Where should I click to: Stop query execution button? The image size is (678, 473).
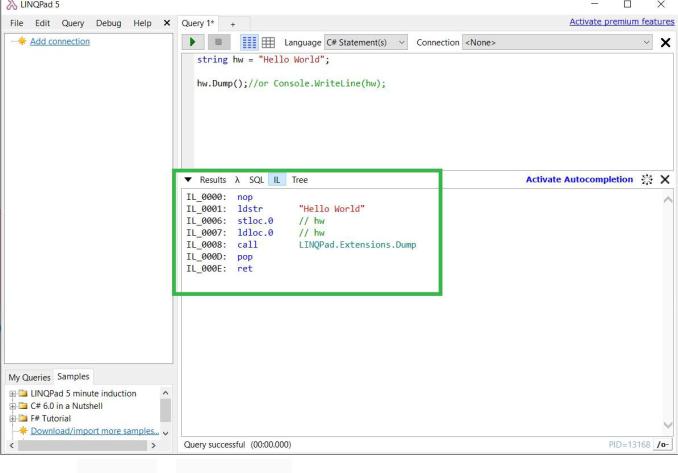point(218,42)
